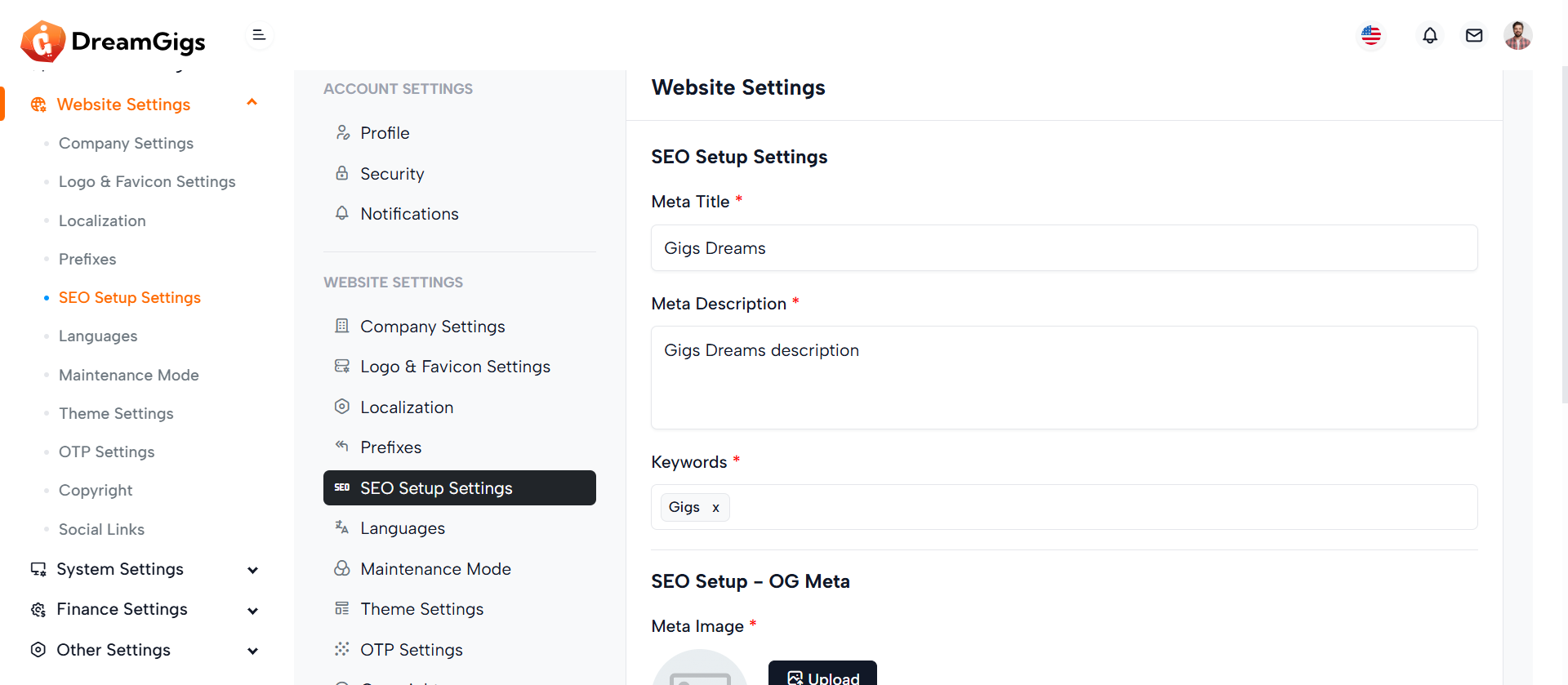Click the US flag language icon
The height and width of the screenshot is (685, 1568).
tap(1371, 36)
